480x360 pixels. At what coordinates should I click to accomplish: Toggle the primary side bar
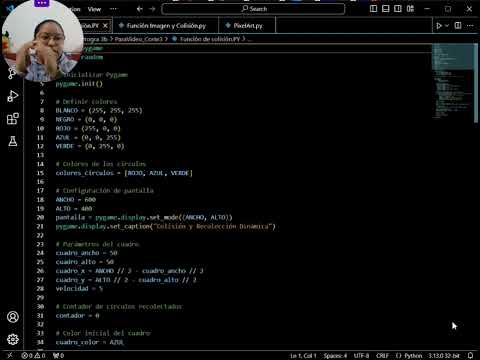373,9
